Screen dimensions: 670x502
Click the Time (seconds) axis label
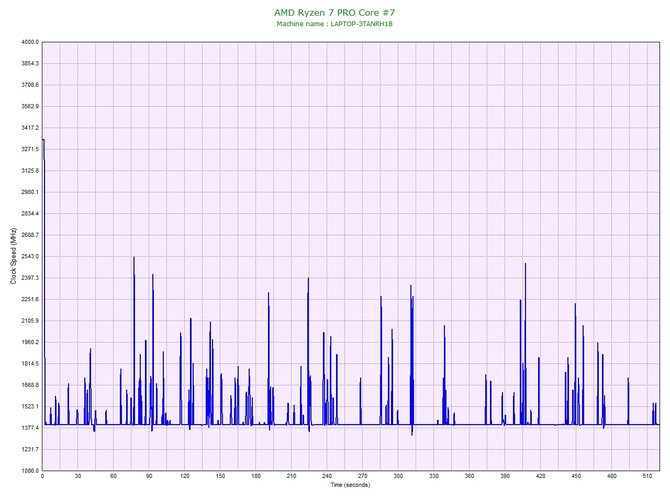350,485
